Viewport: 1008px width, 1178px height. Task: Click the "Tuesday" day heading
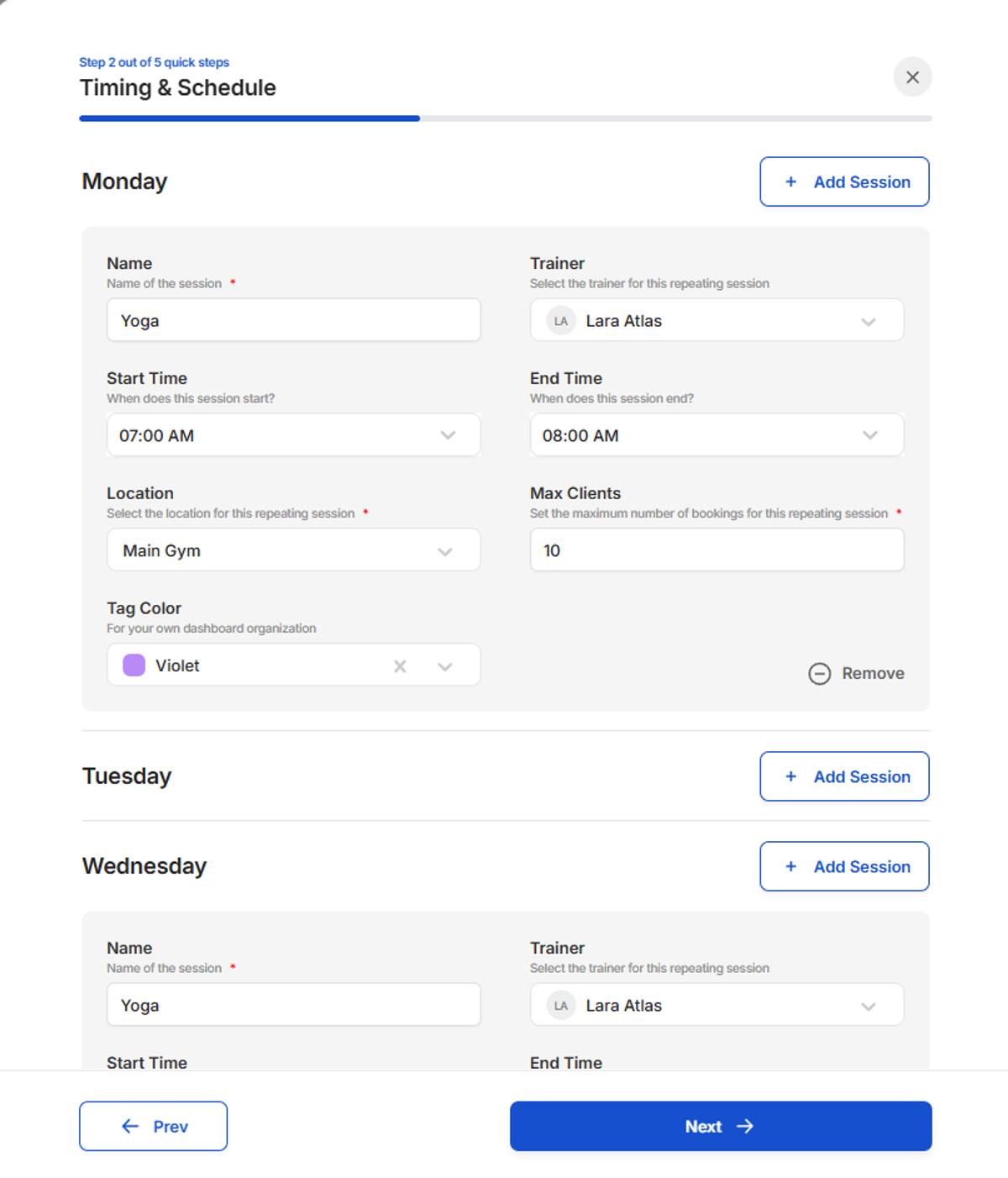click(127, 776)
